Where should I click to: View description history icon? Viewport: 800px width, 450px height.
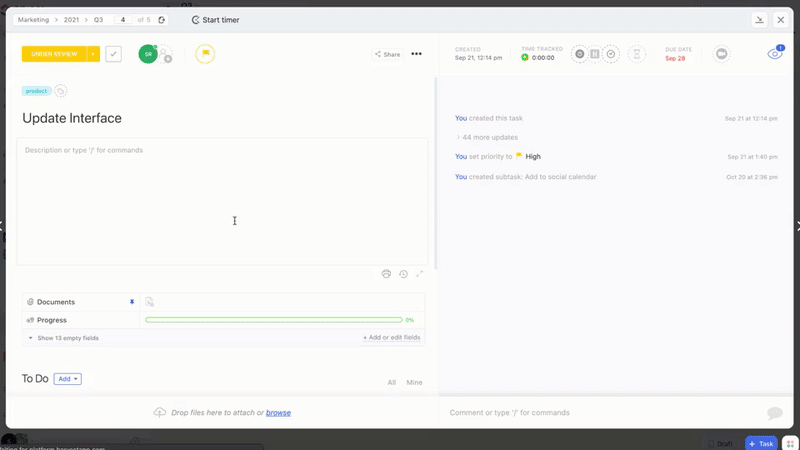click(403, 274)
